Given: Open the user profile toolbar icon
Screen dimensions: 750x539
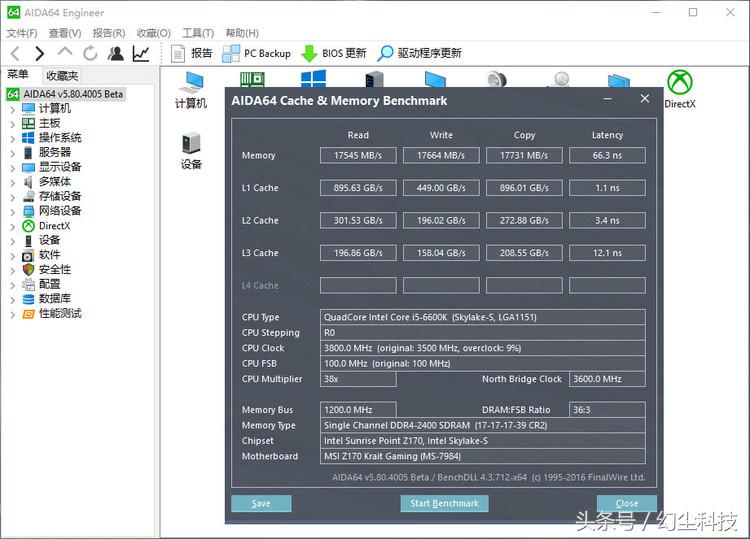Looking at the screenshot, I should [115, 53].
